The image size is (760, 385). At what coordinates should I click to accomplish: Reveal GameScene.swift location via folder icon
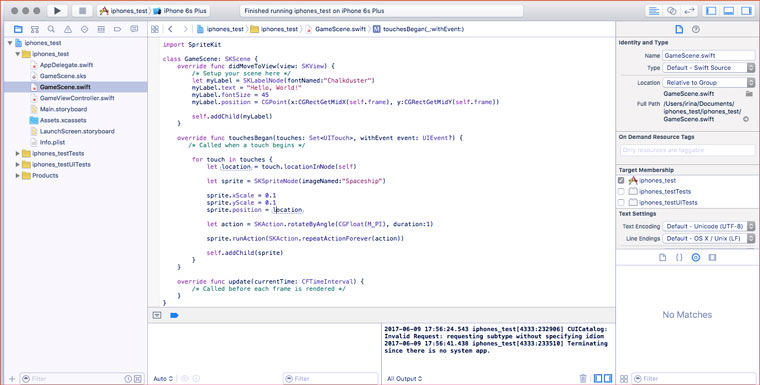(749, 93)
